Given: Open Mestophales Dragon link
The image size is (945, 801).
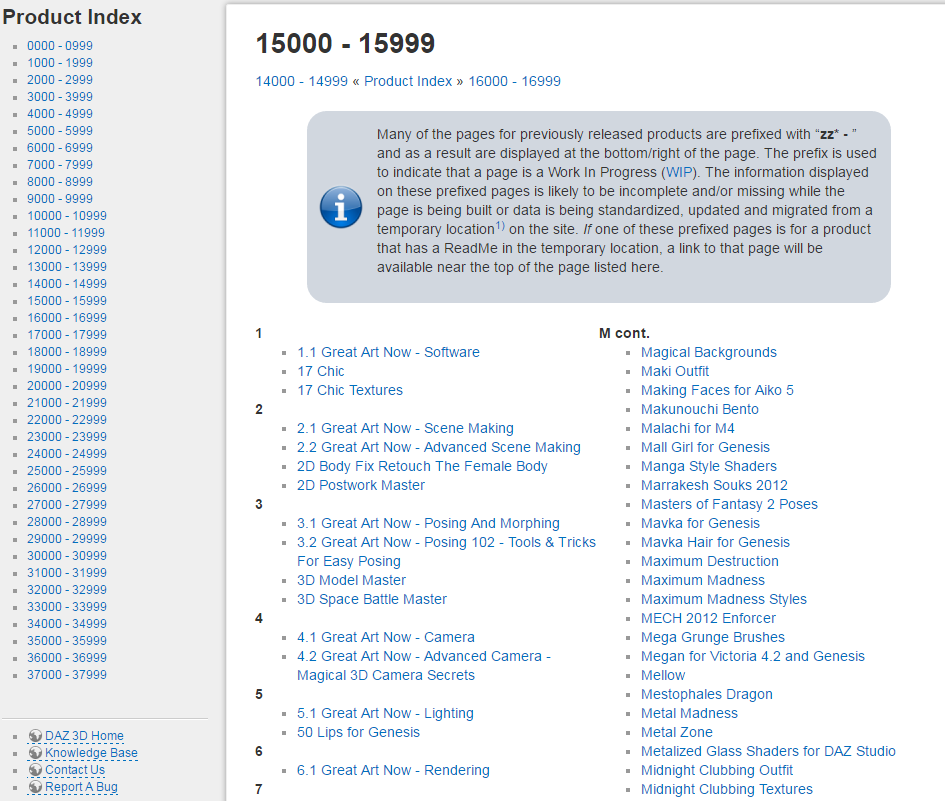Looking at the screenshot, I should pos(706,694).
